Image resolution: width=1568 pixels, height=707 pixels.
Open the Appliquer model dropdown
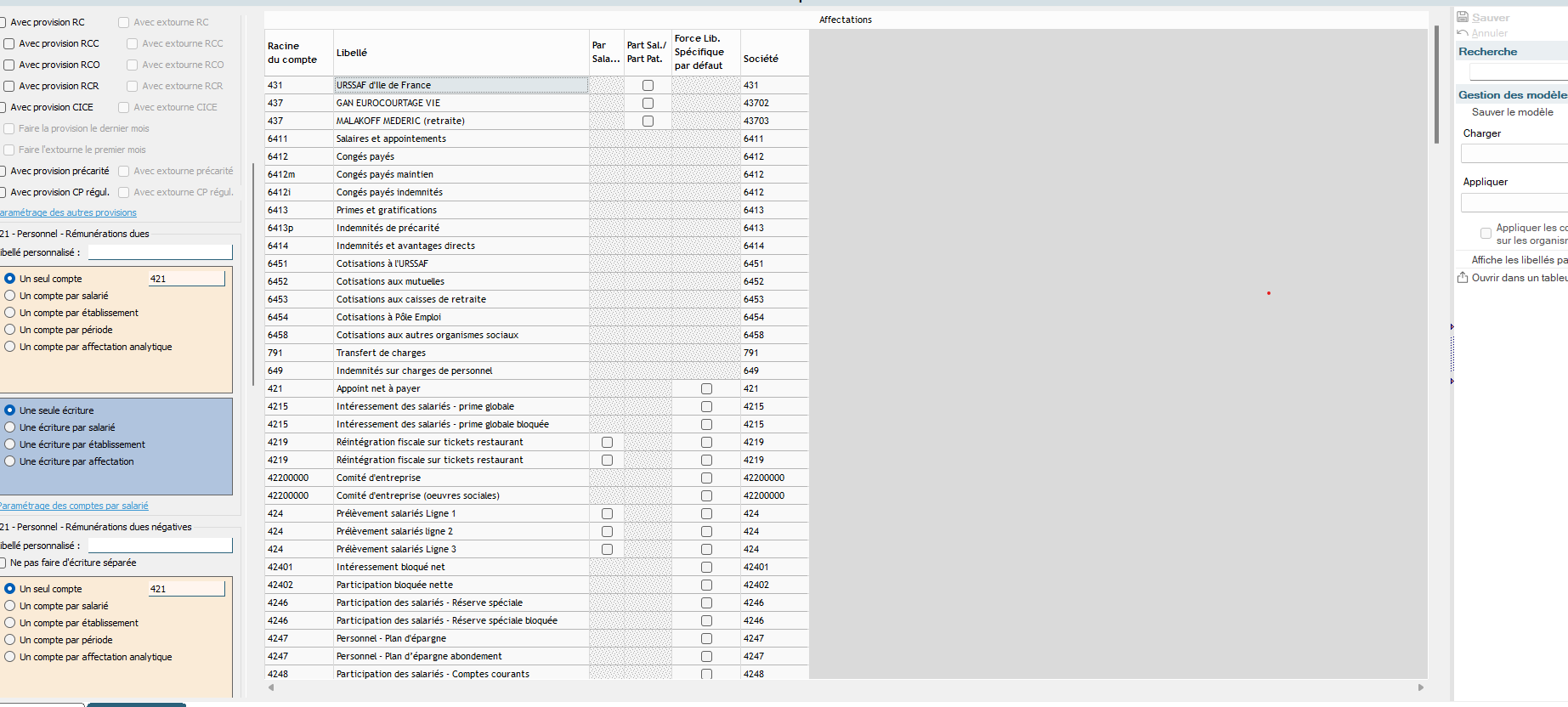tap(1514, 203)
